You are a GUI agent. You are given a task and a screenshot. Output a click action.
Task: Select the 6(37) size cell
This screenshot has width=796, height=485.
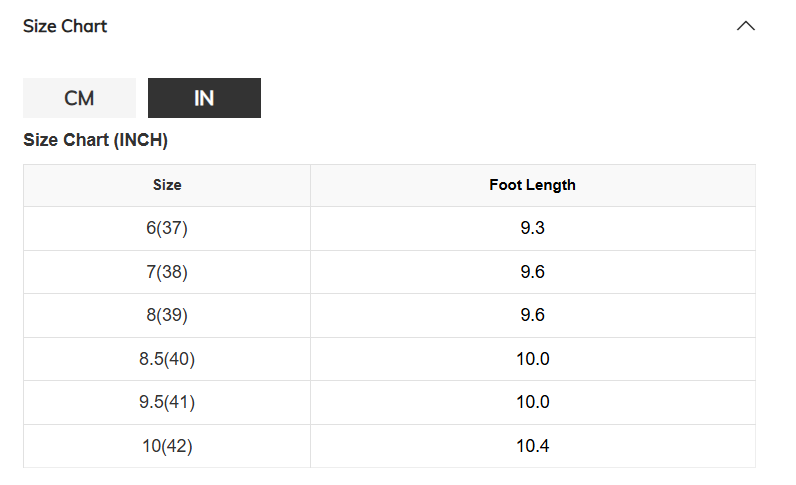click(x=167, y=228)
